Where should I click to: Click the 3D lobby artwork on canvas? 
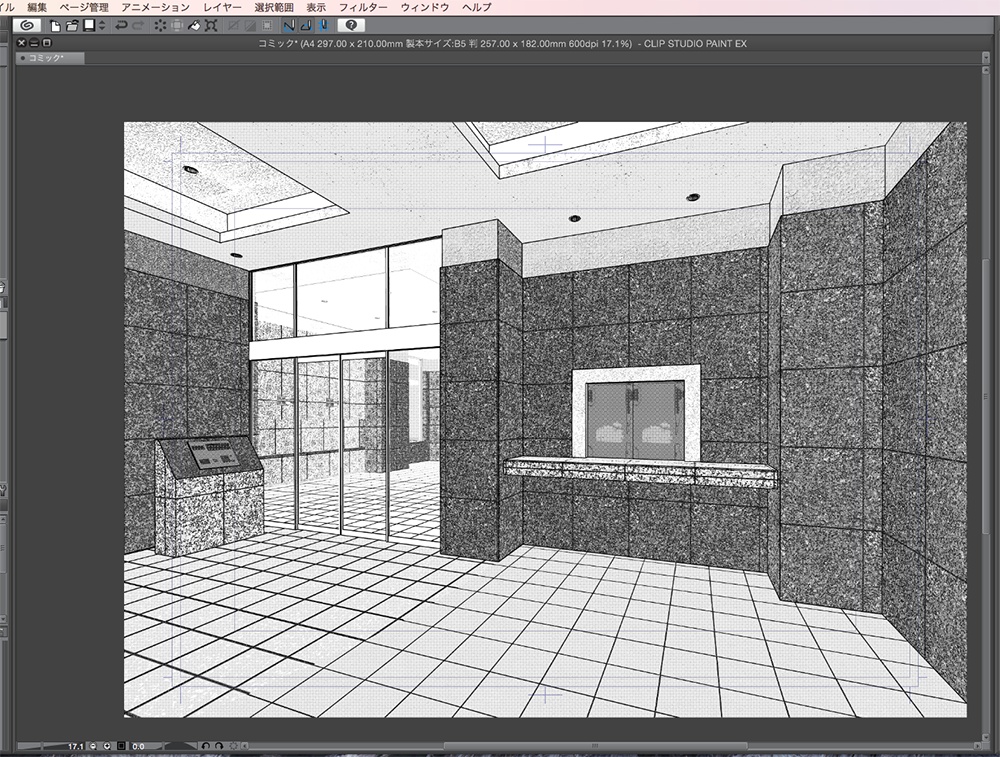pos(545,420)
